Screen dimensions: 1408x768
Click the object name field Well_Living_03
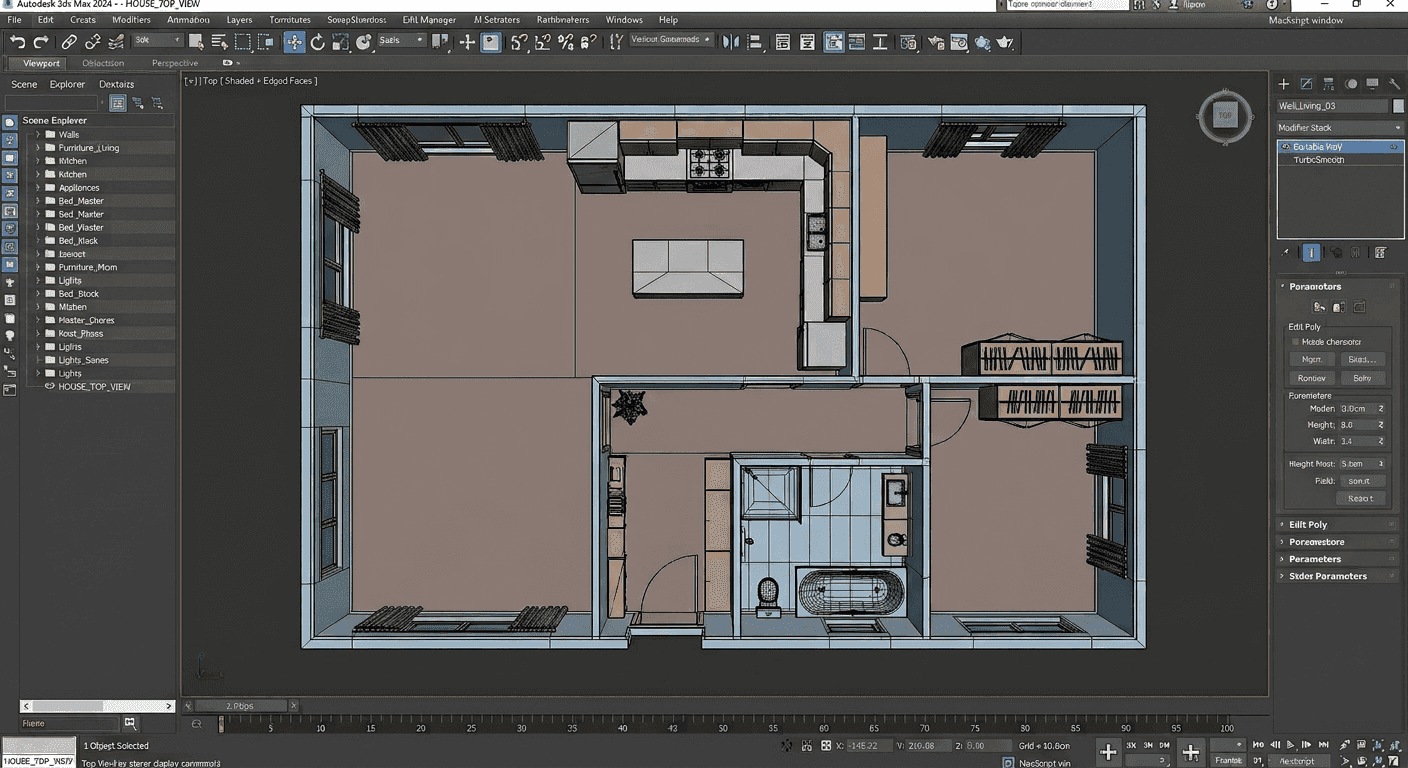pyautogui.click(x=1333, y=106)
